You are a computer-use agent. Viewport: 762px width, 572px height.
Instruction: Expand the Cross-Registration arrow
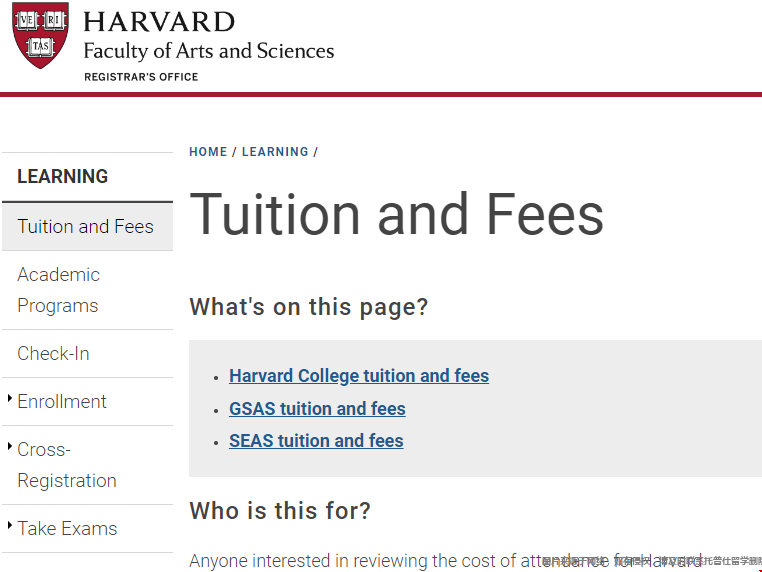tap(10, 447)
